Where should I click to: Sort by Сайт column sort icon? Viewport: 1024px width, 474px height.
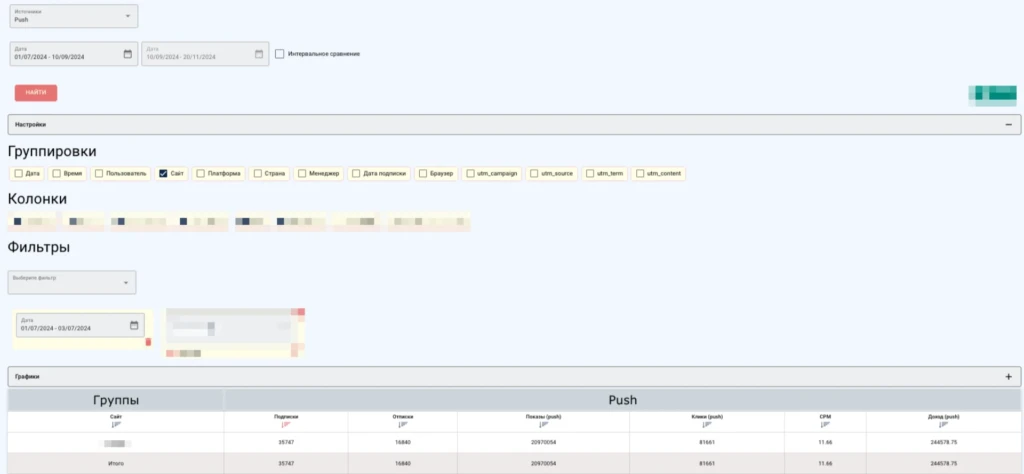coord(116,424)
